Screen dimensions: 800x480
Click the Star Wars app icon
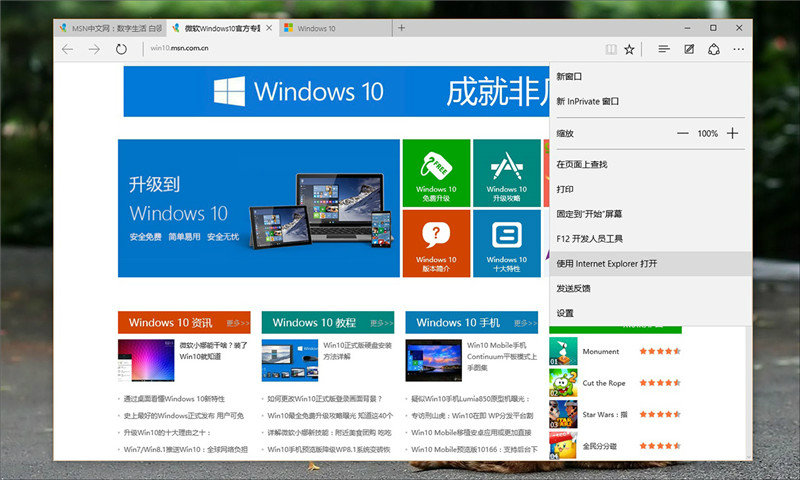[x=563, y=414]
